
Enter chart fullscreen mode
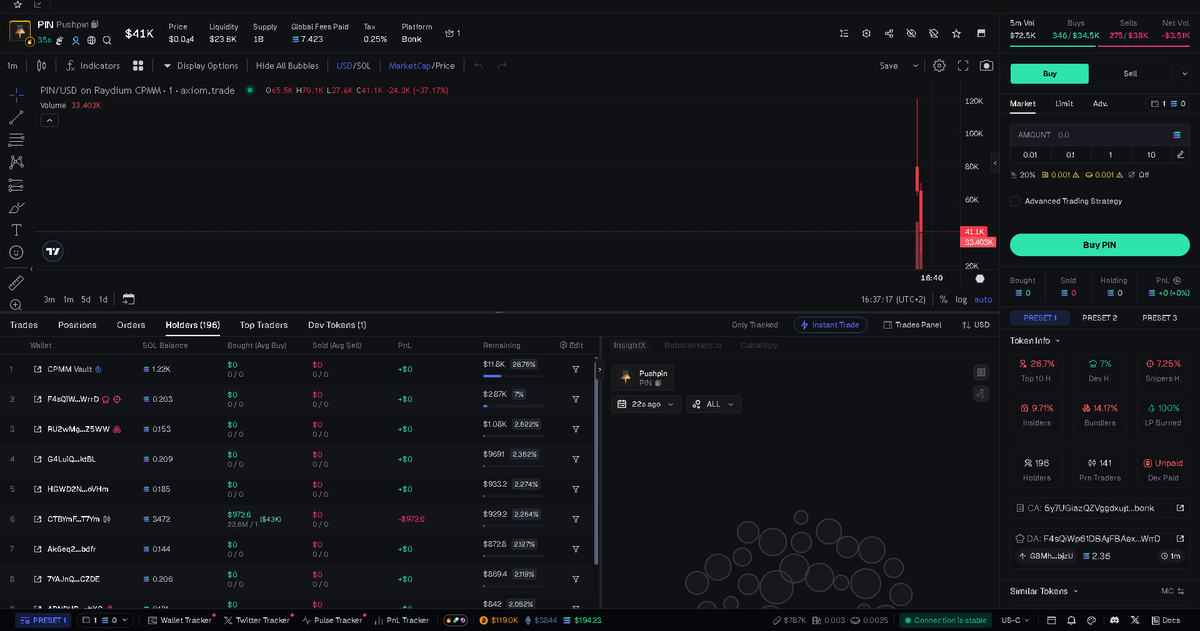point(963,66)
